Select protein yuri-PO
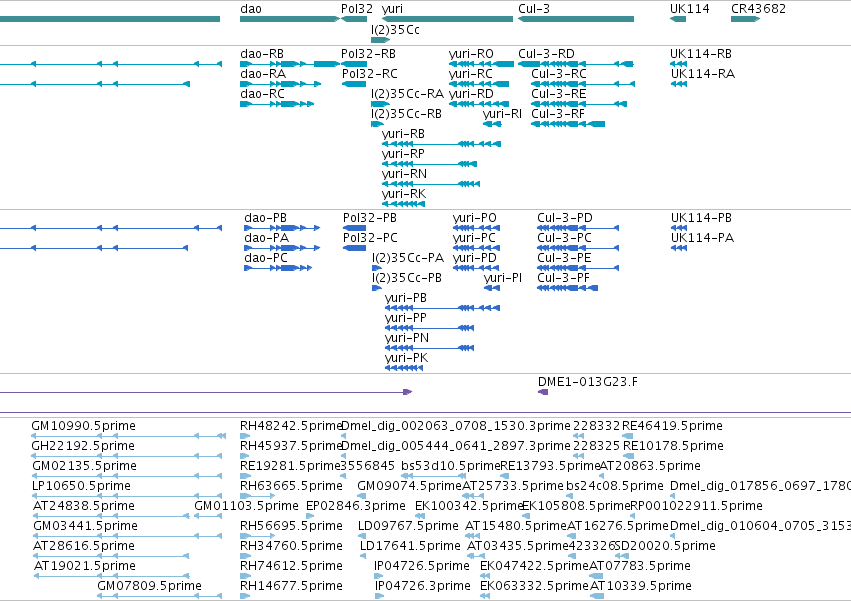The height and width of the screenshot is (601, 851). pyautogui.click(x=477, y=228)
